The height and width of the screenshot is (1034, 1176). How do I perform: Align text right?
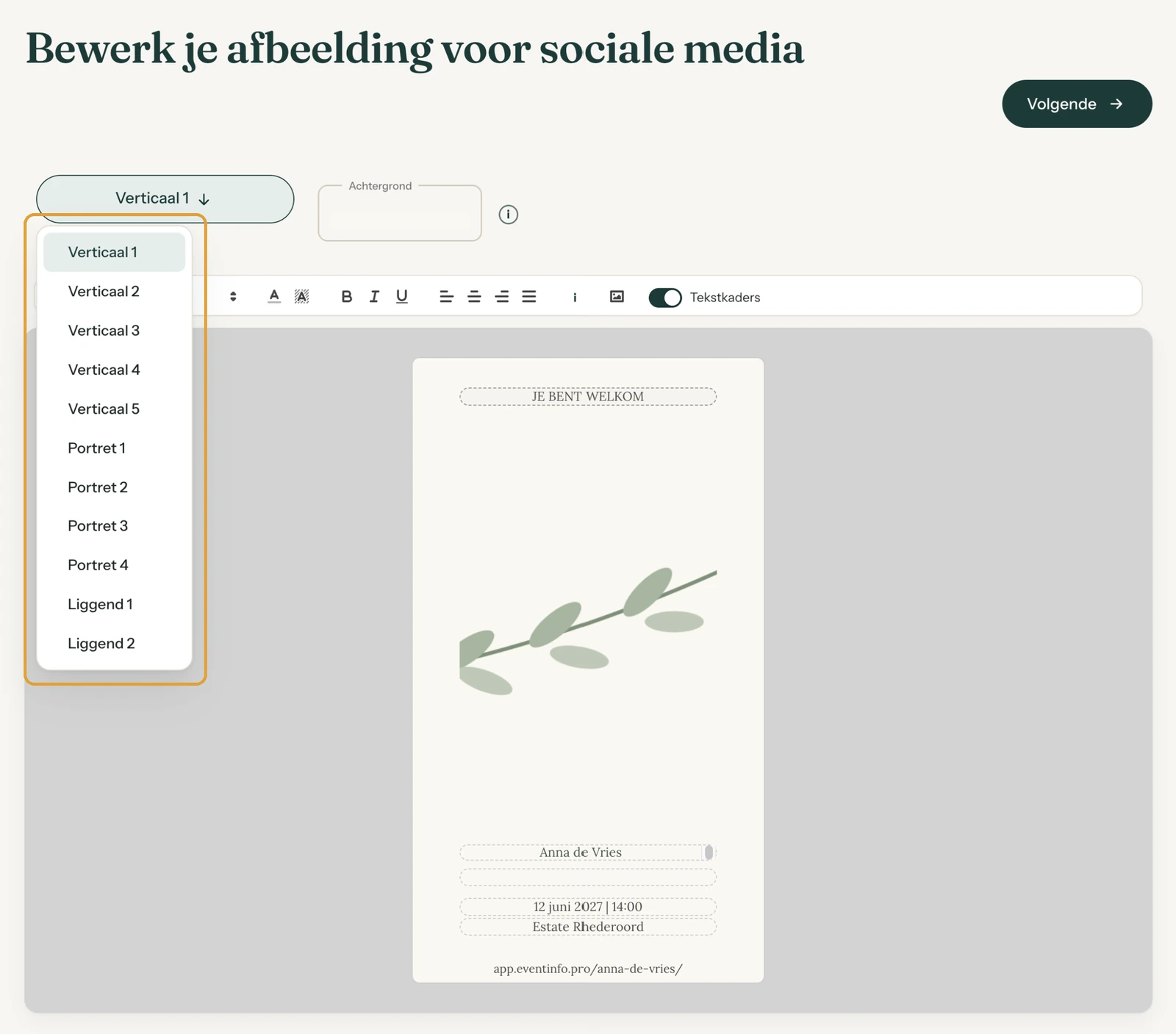502,297
